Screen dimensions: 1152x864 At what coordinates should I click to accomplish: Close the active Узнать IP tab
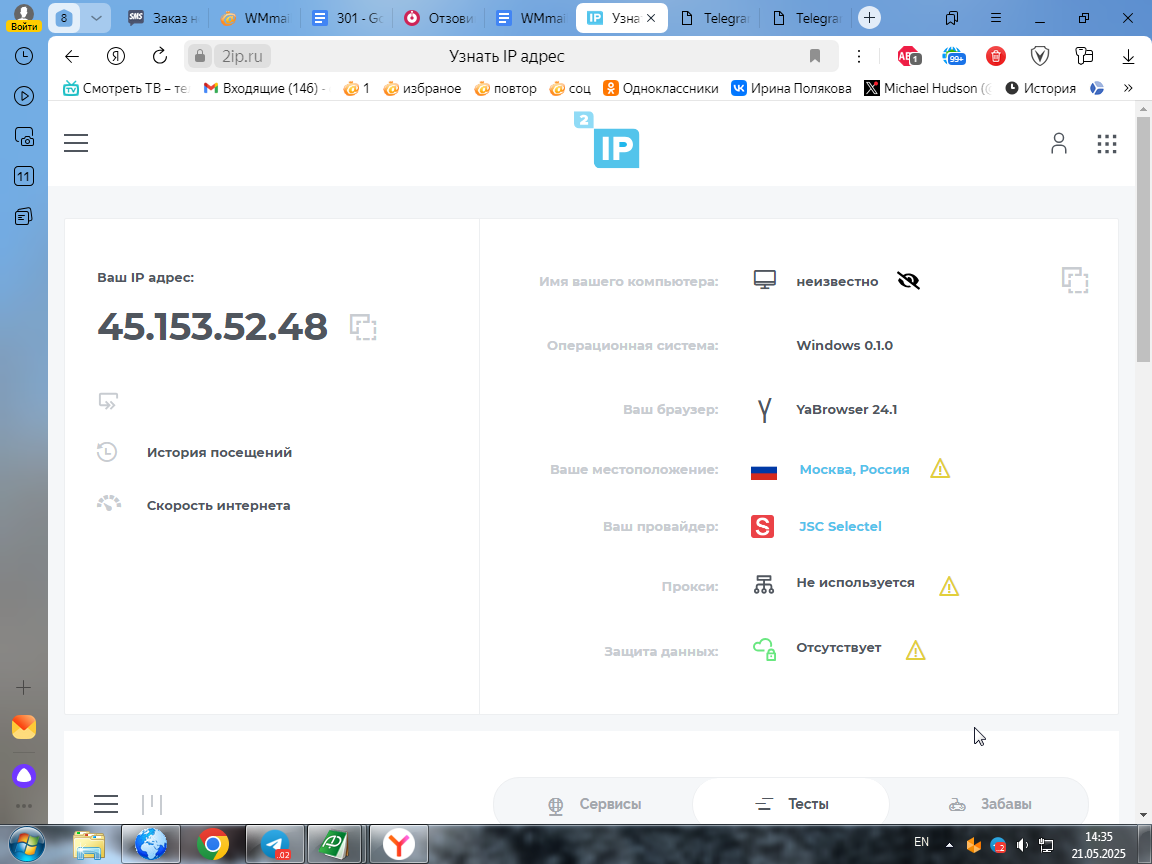[x=650, y=18]
